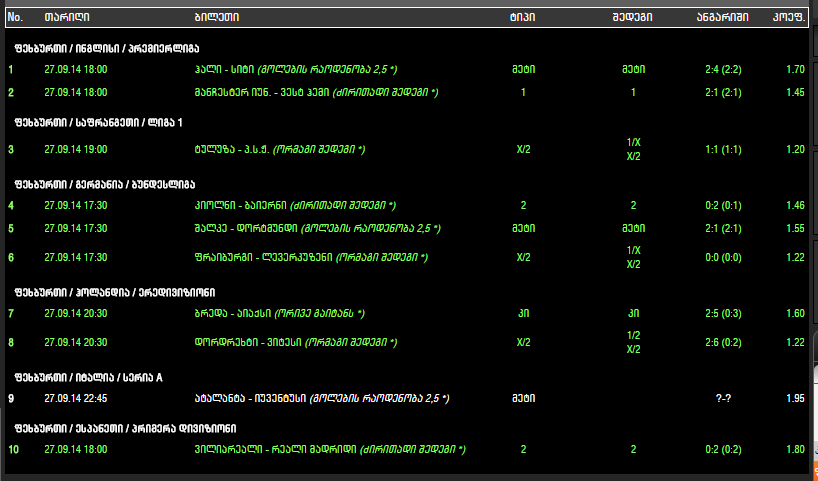Click the coefficient '1.70'
The width and height of the screenshot is (818, 481).
point(796,69)
